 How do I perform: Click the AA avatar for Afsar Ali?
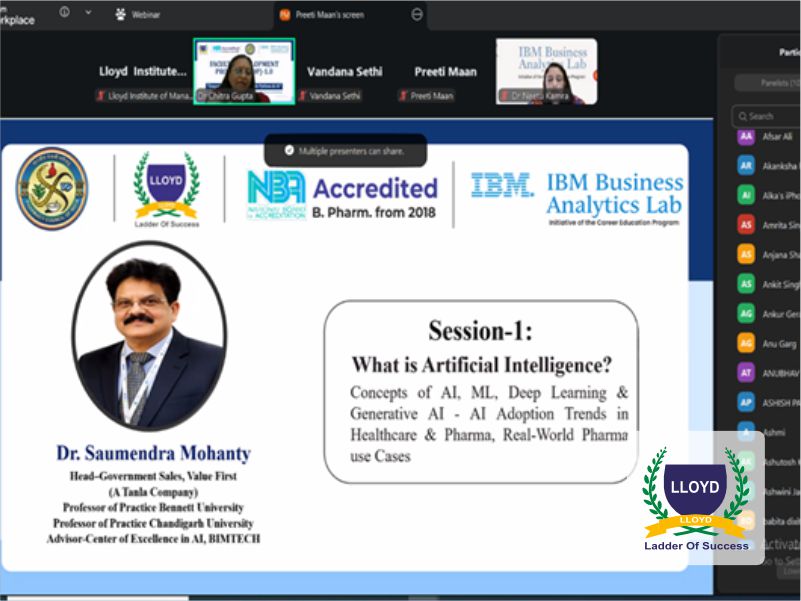click(746, 136)
